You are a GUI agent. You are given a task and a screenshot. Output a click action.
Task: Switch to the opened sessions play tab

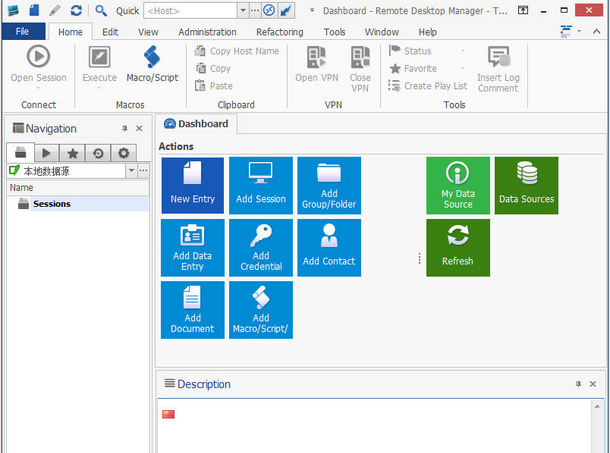coord(46,153)
